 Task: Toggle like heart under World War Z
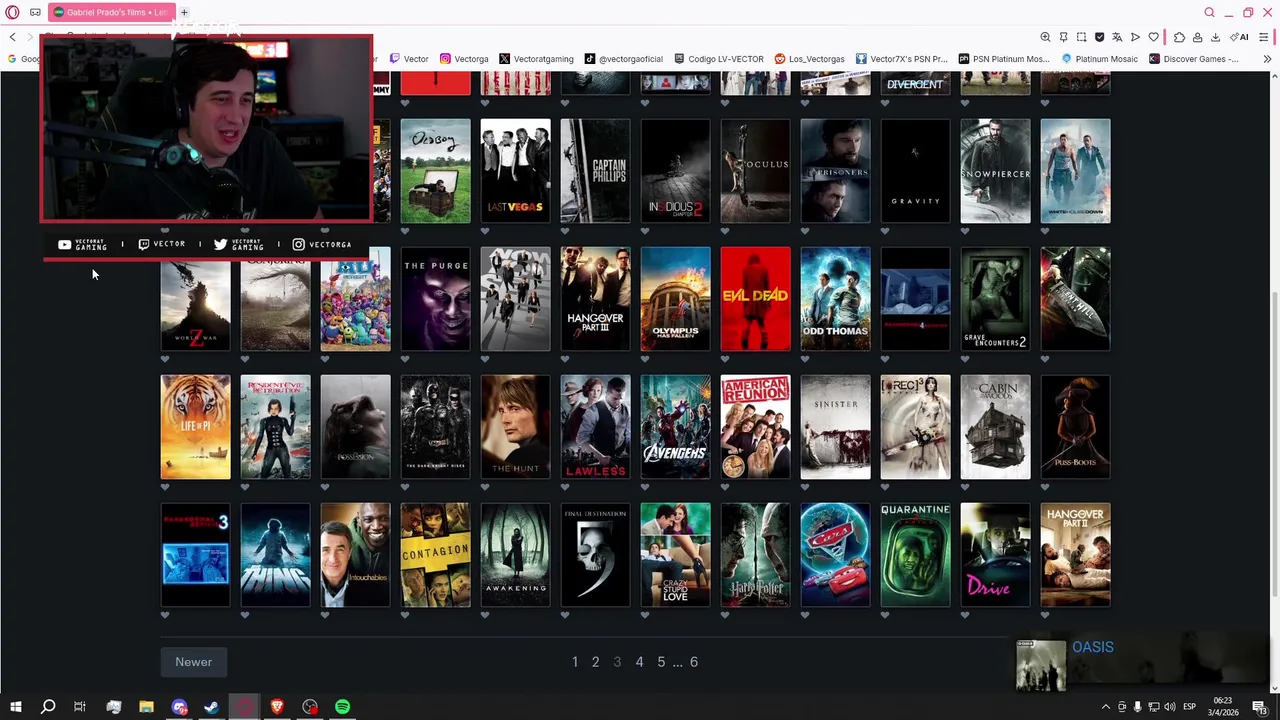[165, 359]
